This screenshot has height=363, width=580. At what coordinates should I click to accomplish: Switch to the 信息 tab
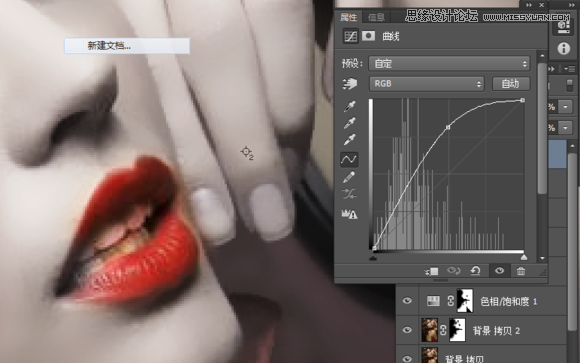(x=376, y=17)
